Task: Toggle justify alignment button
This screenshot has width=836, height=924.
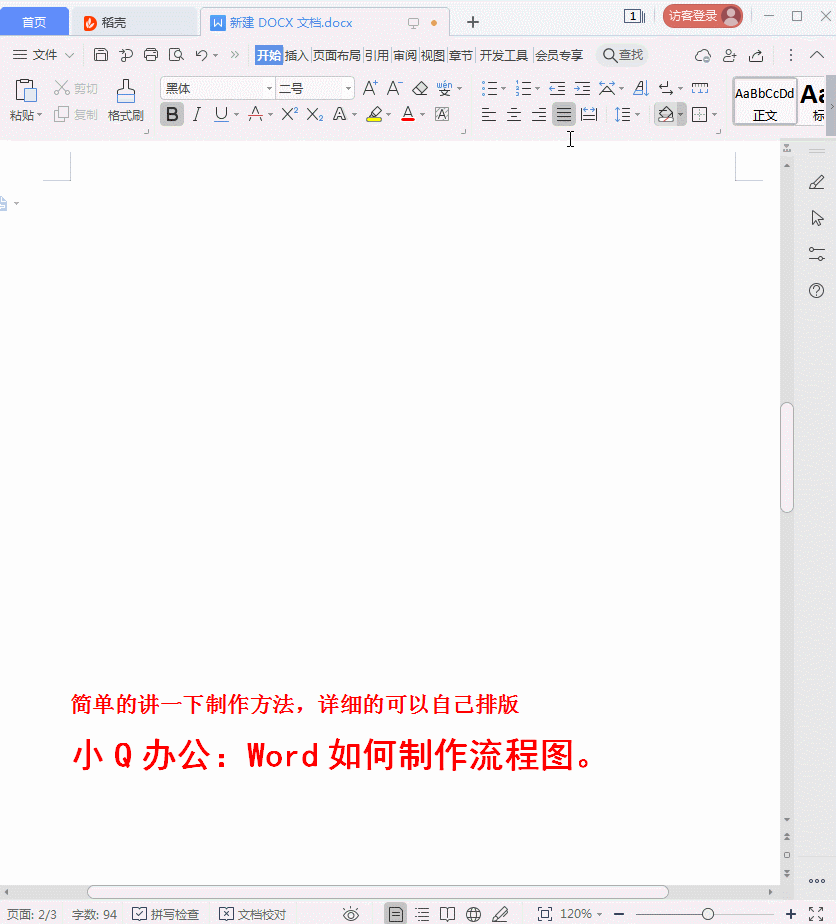Action: (x=564, y=114)
